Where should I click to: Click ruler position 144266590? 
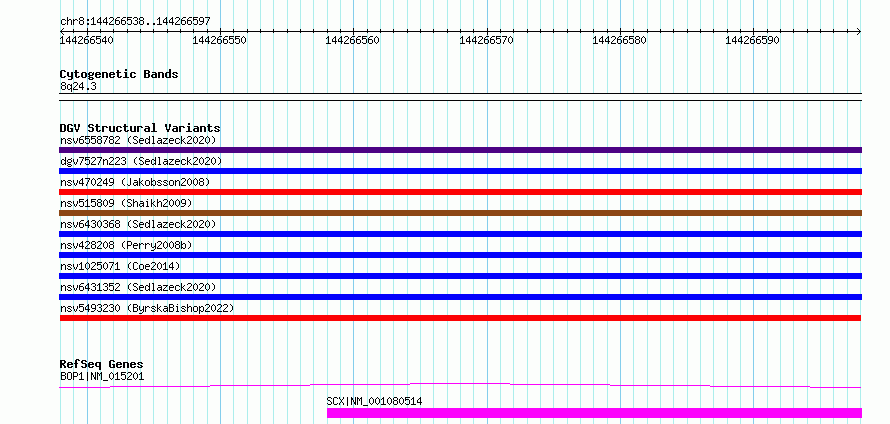(x=753, y=40)
